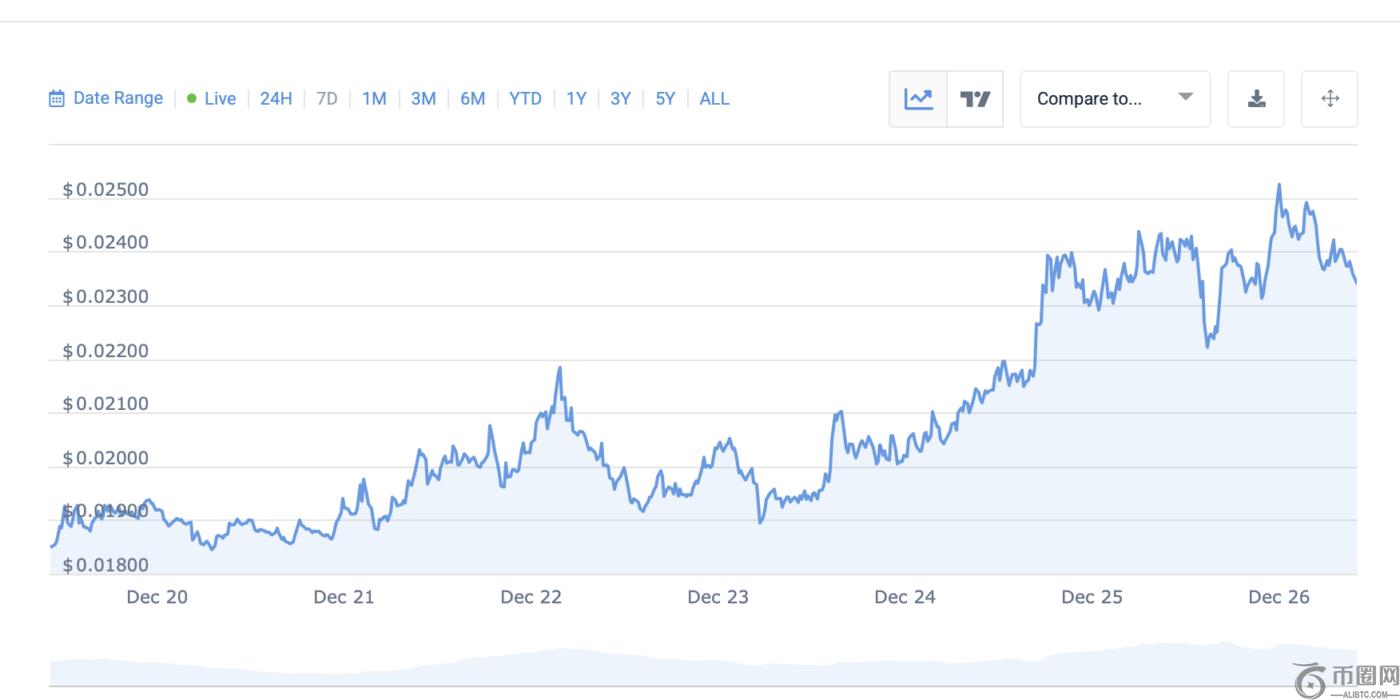Image resolution: width=1400 pixels, height=700 pixels.
Task: Switch to the line chart view icon
Action: pyautogui.click(x=918, y=99)
